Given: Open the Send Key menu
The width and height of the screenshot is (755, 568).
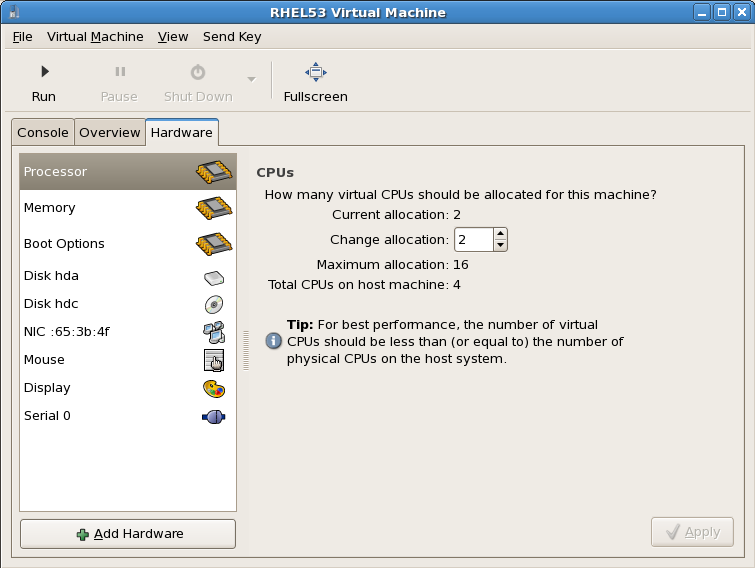Looking at the screenshot, I should (x=232, y=37).
